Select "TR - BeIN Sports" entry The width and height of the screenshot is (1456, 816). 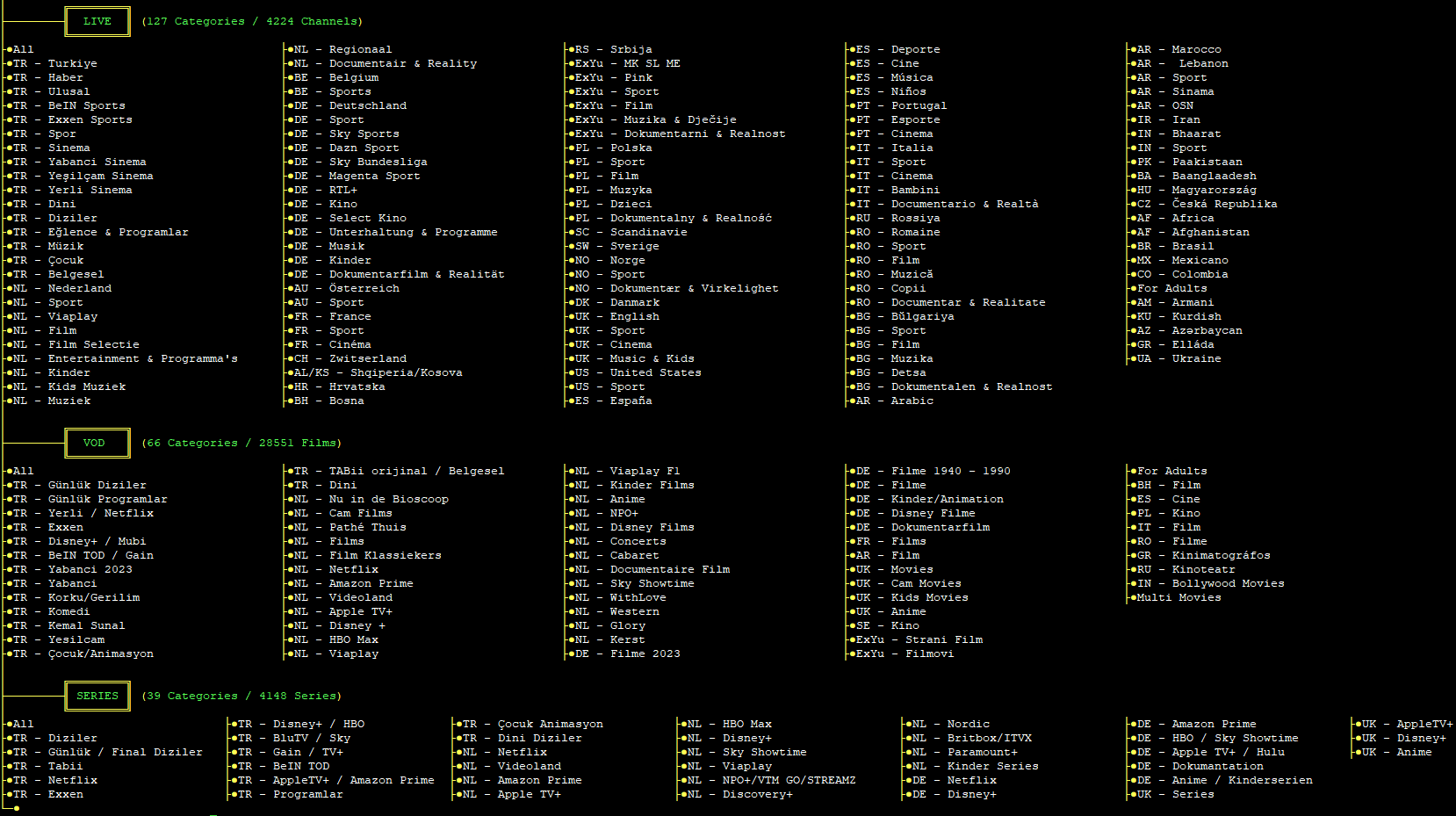click(x=69, y=105)
